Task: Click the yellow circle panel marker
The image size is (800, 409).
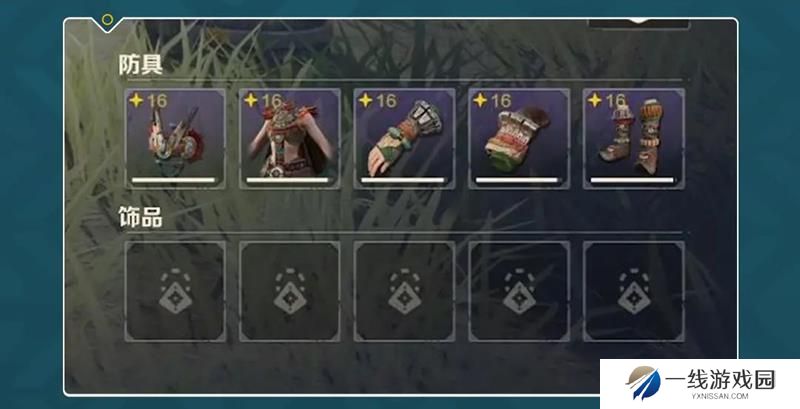Action: tap(107, 20)
